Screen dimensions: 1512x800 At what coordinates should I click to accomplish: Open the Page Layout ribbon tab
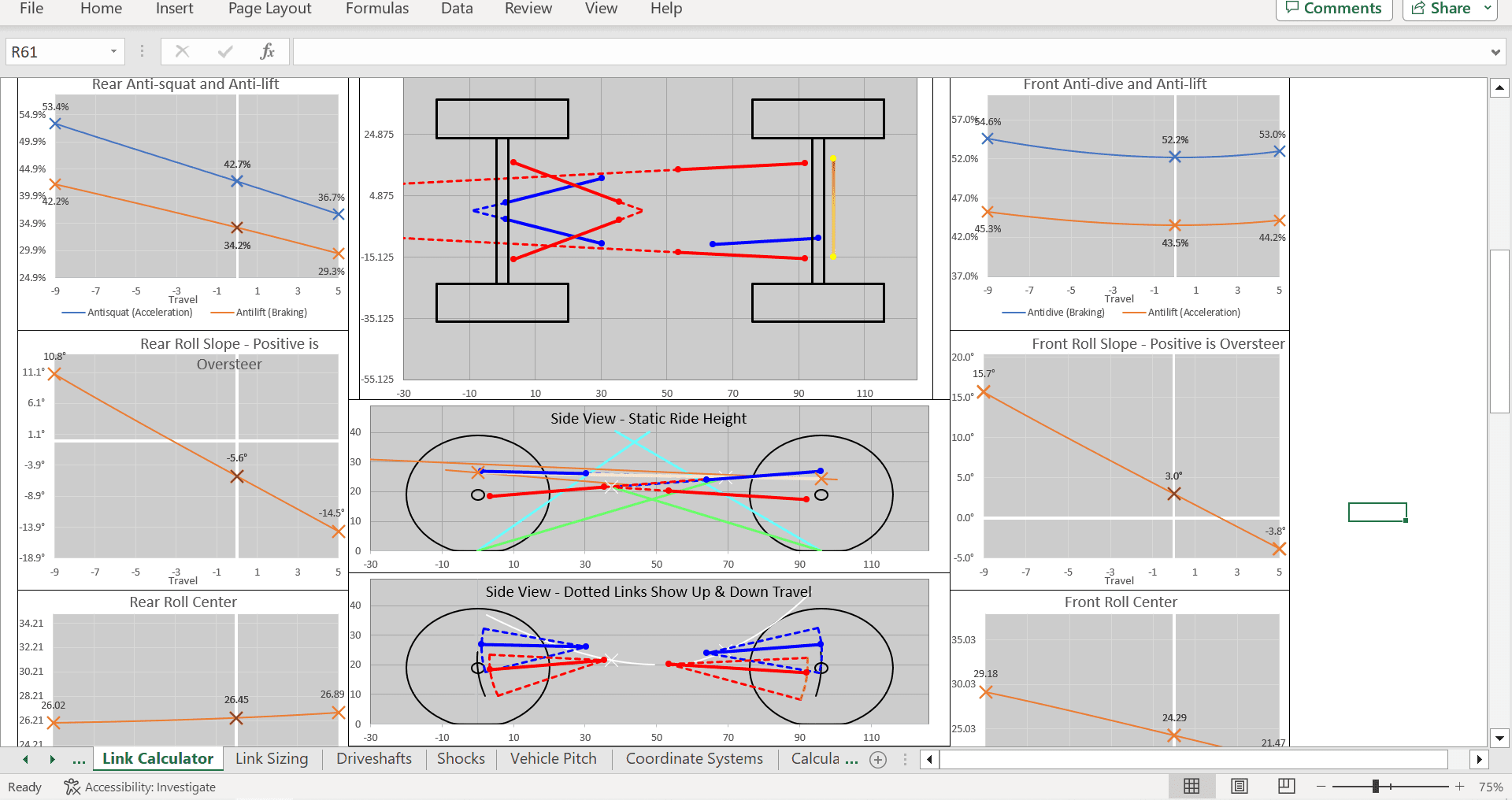click(x=269, y=9)
